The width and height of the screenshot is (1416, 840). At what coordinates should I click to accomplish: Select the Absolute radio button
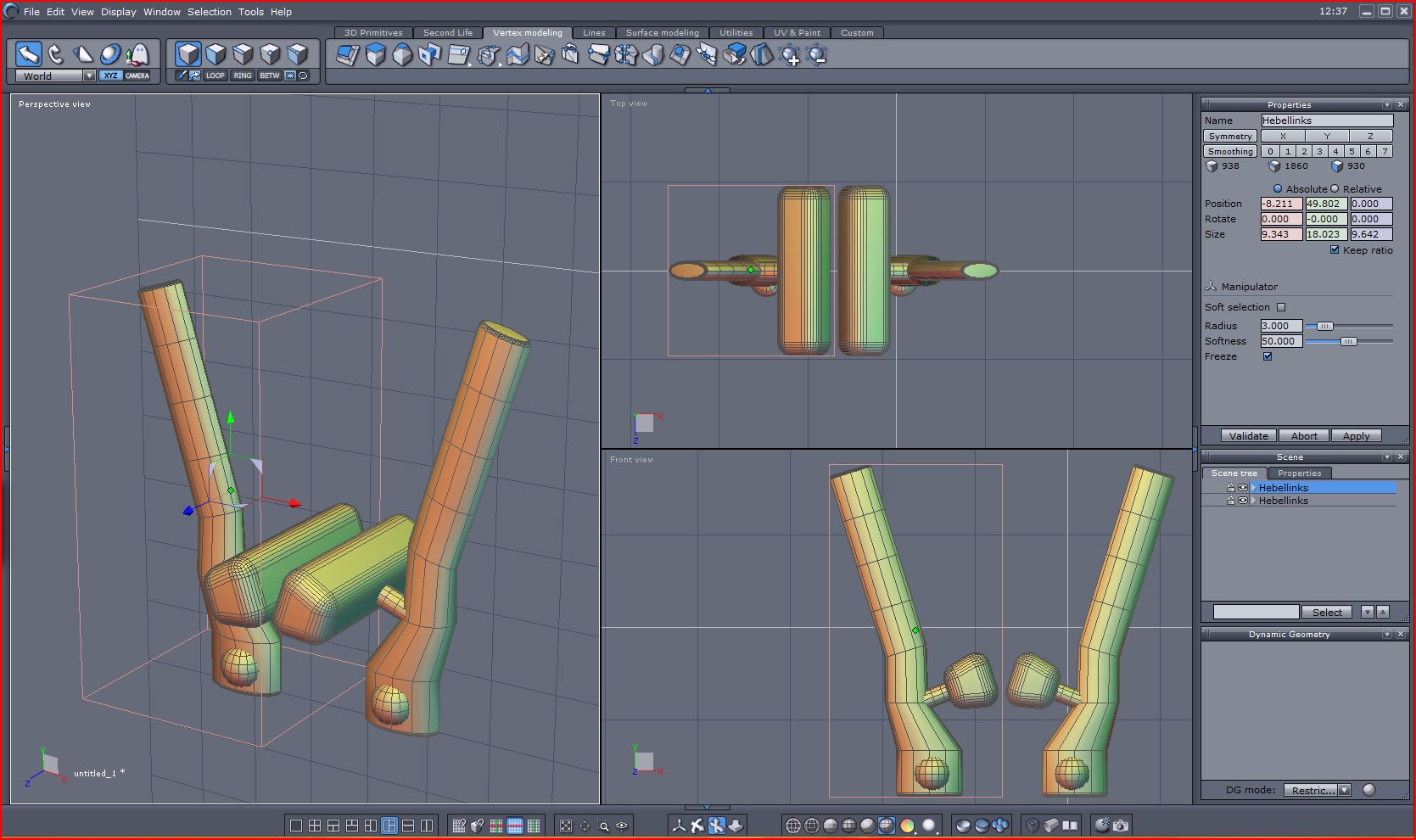tap(1278, 188)
